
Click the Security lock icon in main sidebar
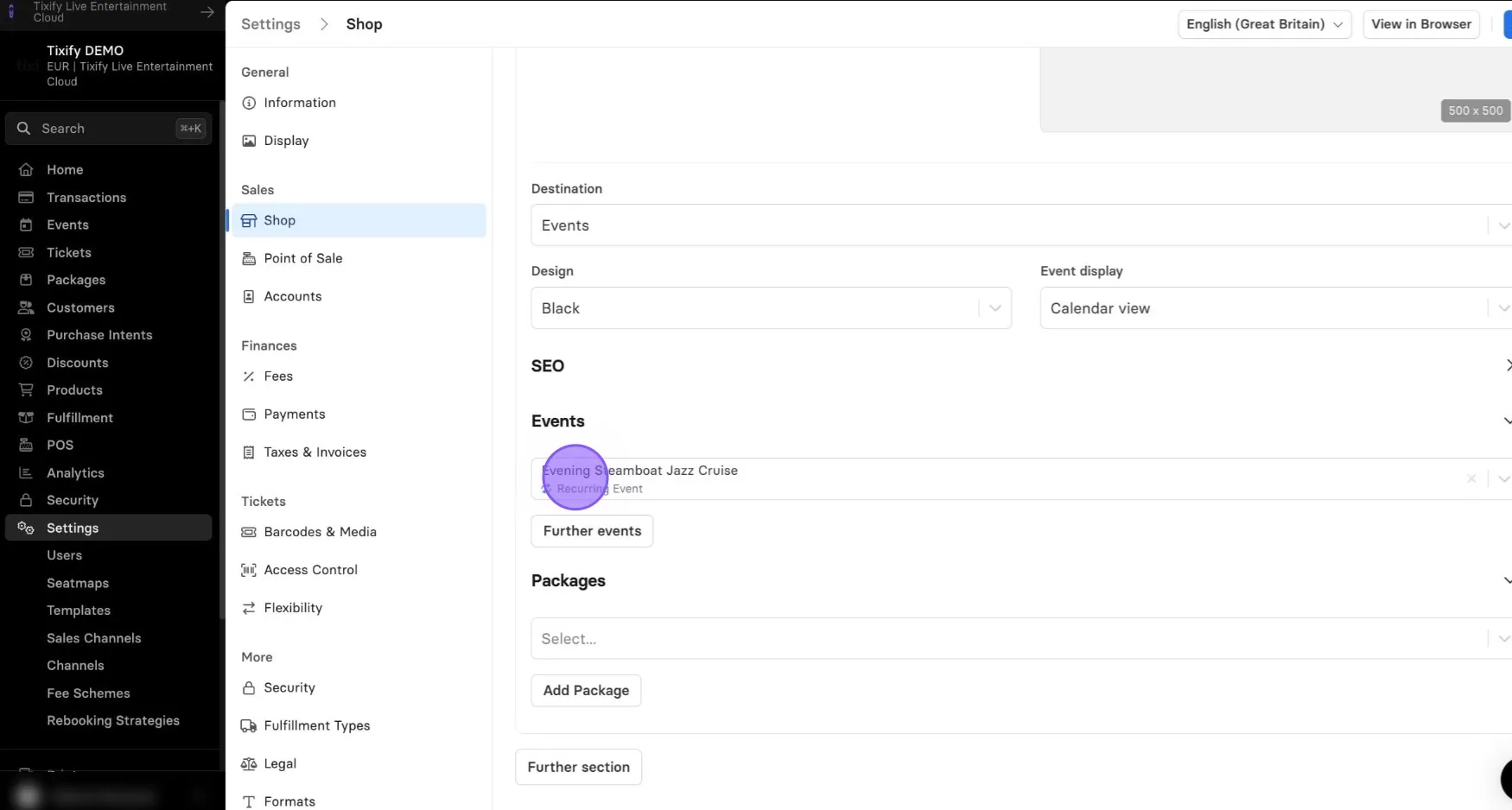pos(26,500)
